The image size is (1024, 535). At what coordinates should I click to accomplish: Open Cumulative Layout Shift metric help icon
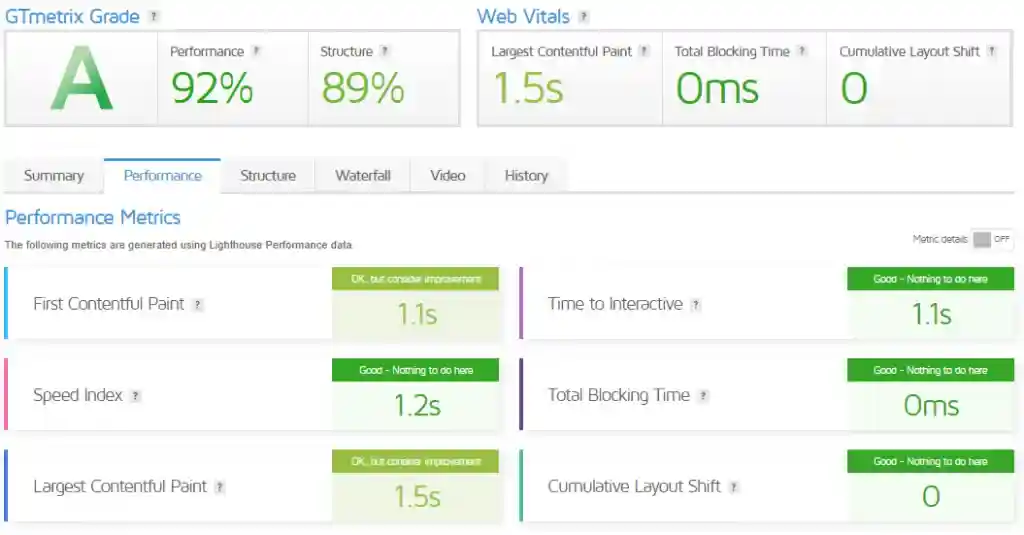click(x=735, y=487)
